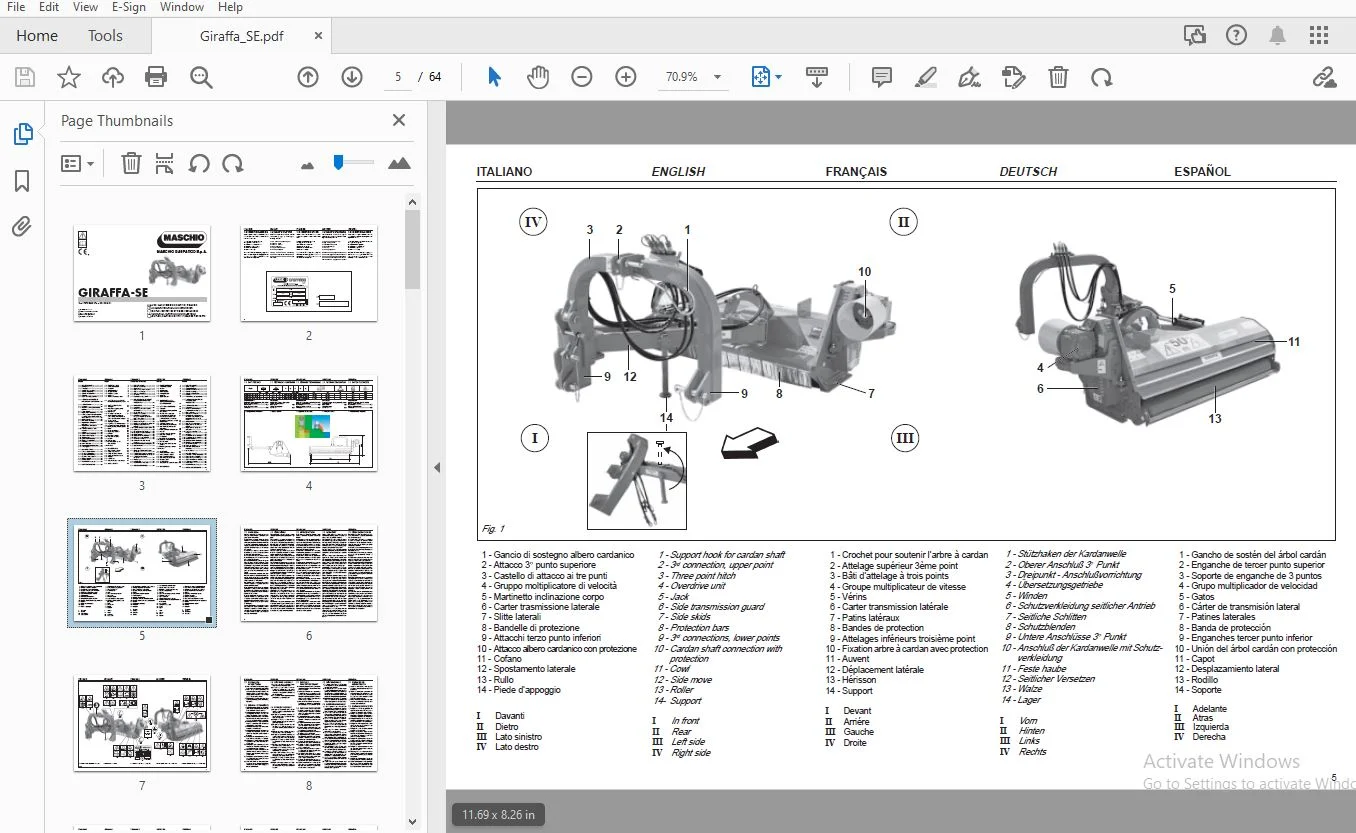Click the page break extract icon in thumbnails panel
The width and height of the screenshot is (1356, 833).
tap(165, 163)
